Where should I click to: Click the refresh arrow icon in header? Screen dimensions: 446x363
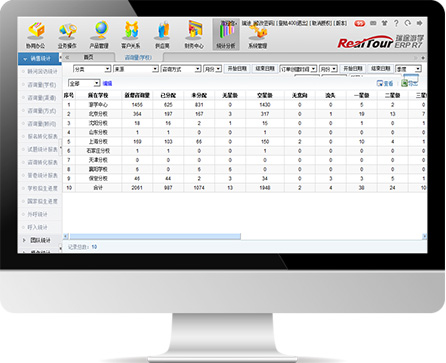(x=408, y=23)
